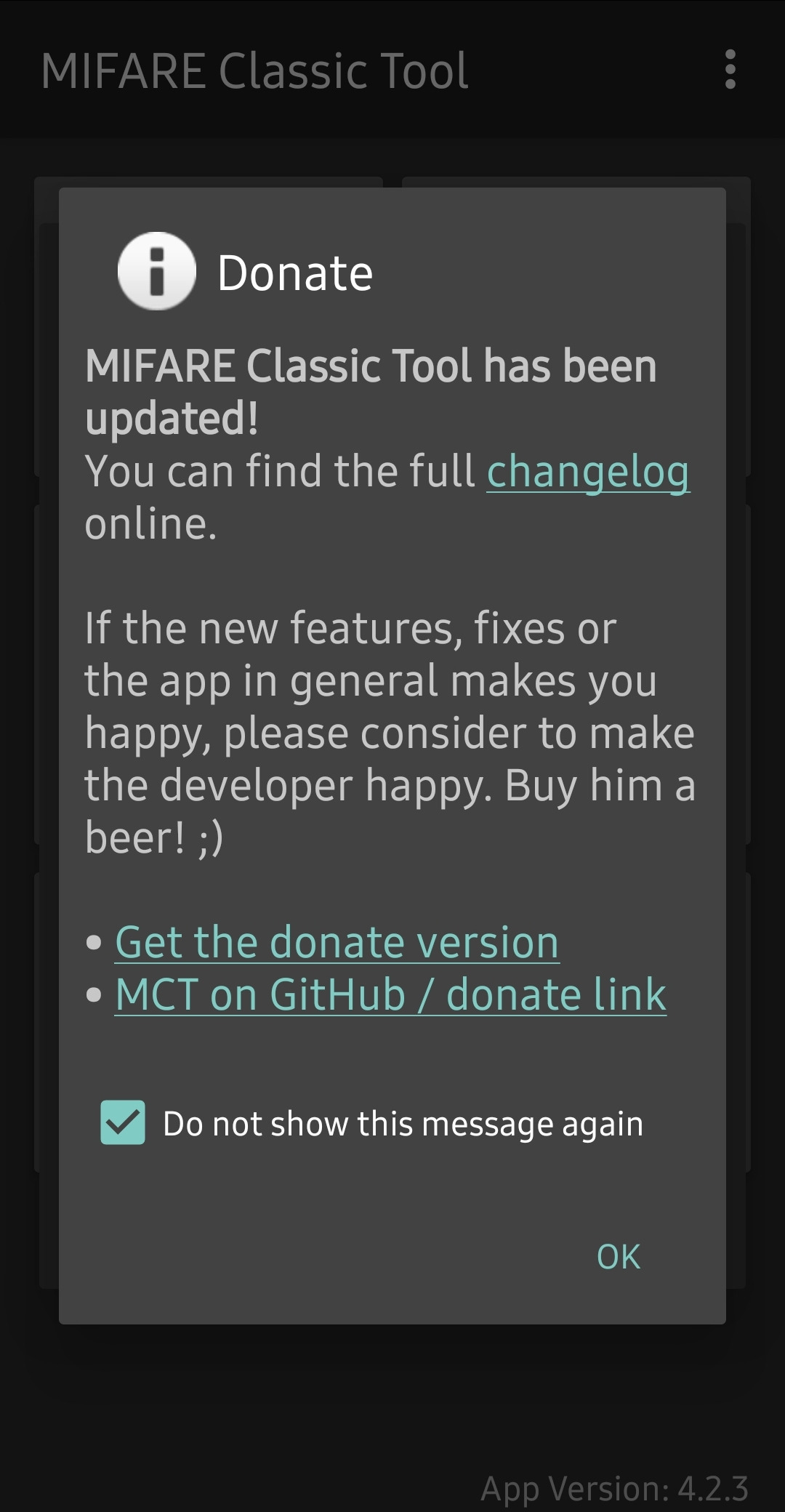
Task: Tap the You can find the full text
Action: point(280,471)
